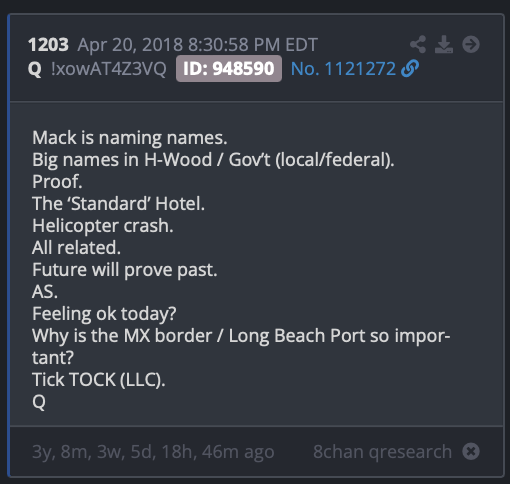Click the 'Feeling ok today?' line

pyautogui.click(x=104, y=314)
